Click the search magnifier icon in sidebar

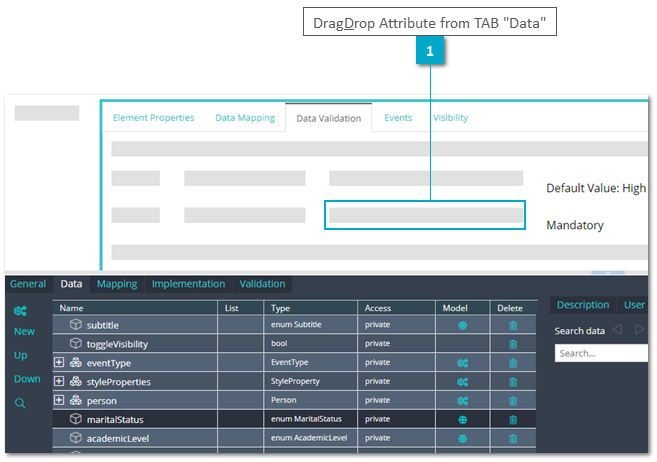pos(20,403)
